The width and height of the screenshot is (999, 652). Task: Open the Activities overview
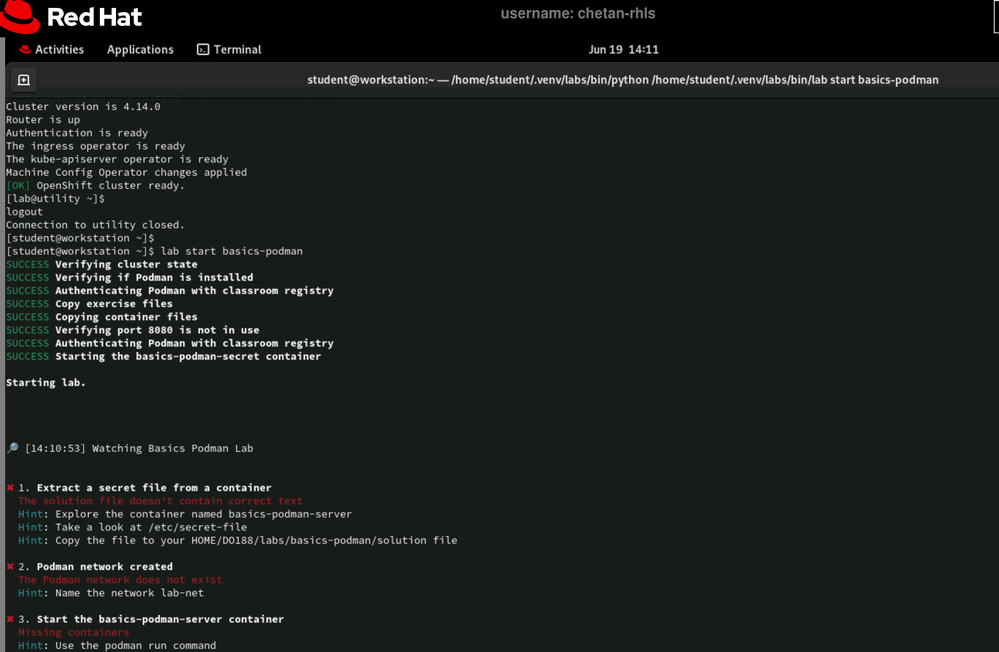(x=51, y=49)
